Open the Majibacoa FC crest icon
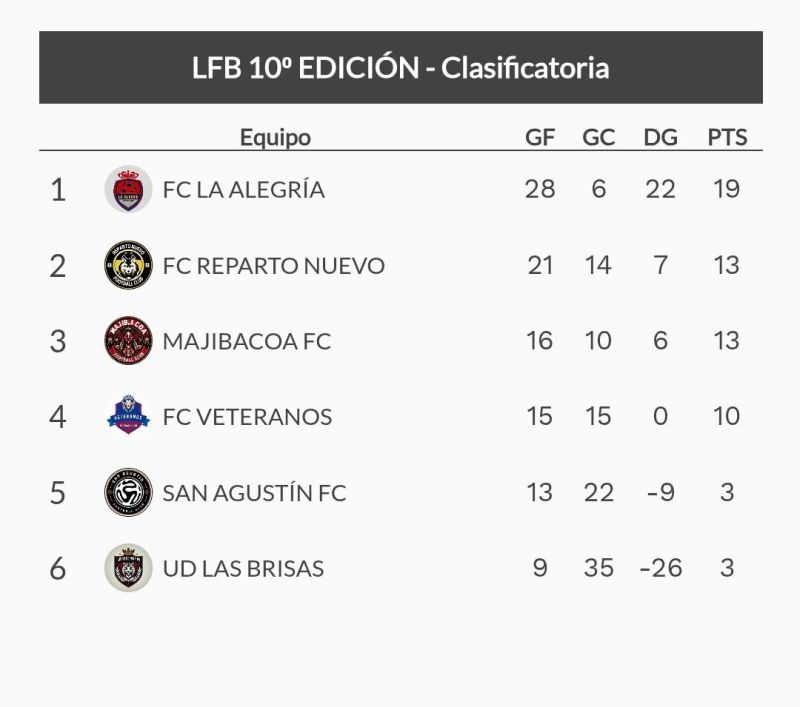The width and height of the screenshot is (800, 707). (128, 341)
